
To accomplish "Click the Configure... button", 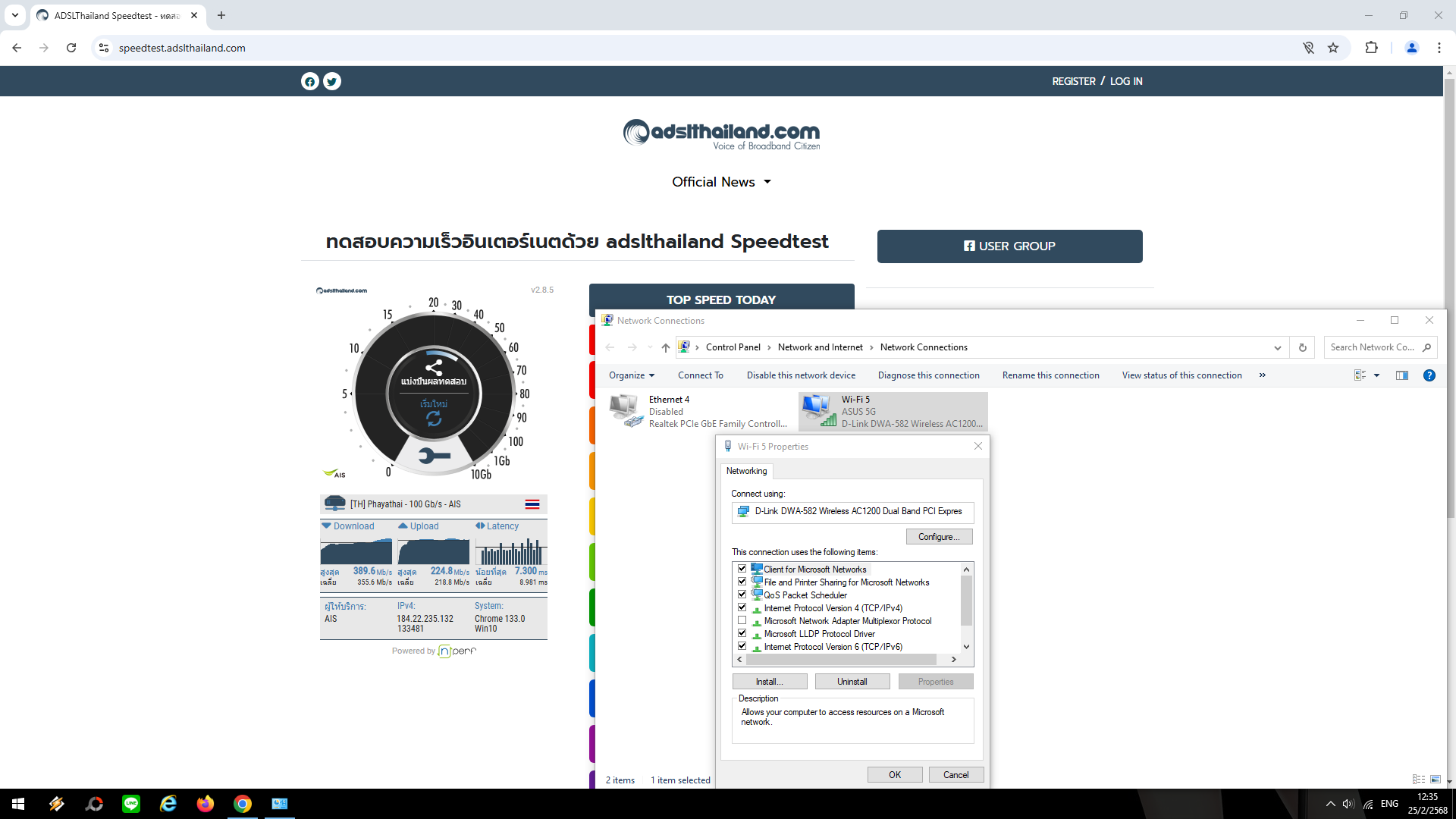I will (939, 537).
